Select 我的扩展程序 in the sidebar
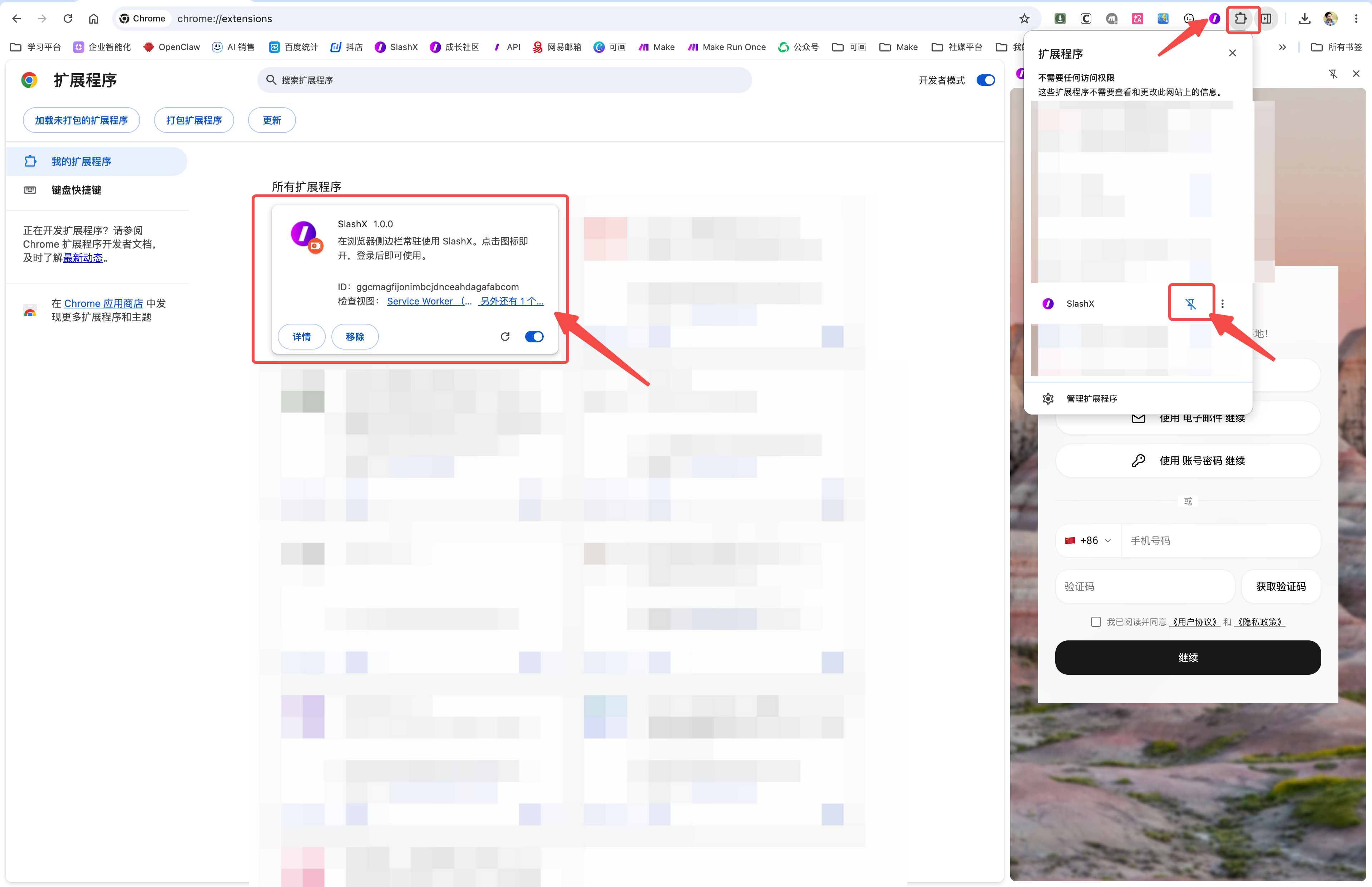 (97, 161)
